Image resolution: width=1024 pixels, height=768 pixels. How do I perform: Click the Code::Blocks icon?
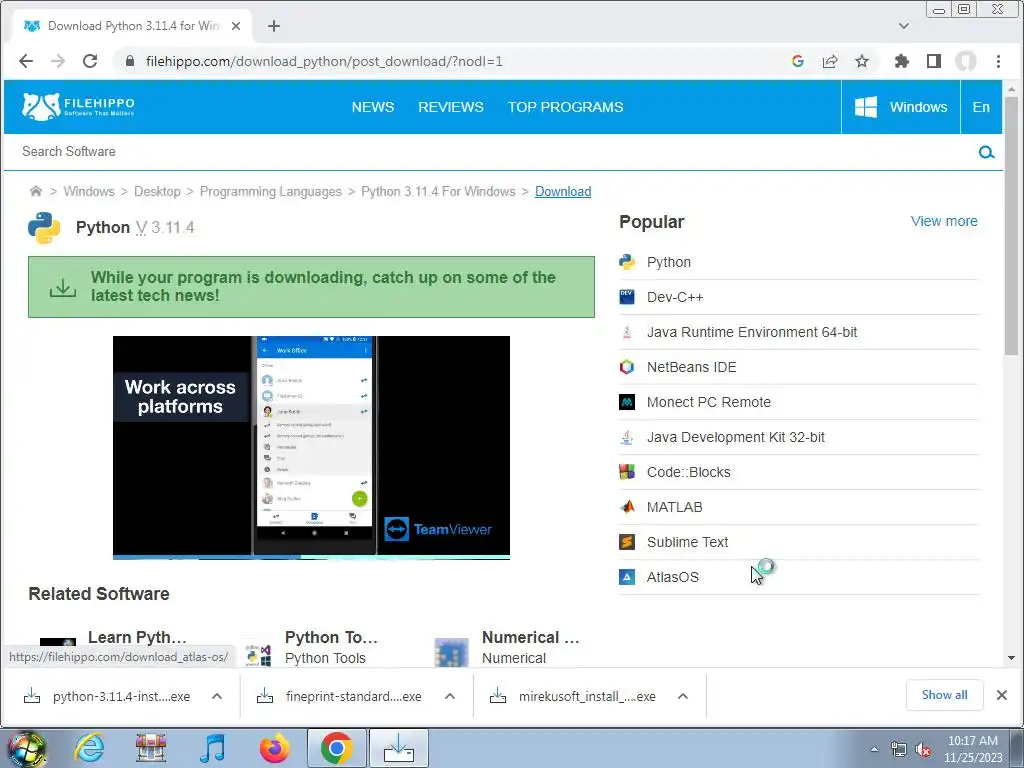[627, 472]
